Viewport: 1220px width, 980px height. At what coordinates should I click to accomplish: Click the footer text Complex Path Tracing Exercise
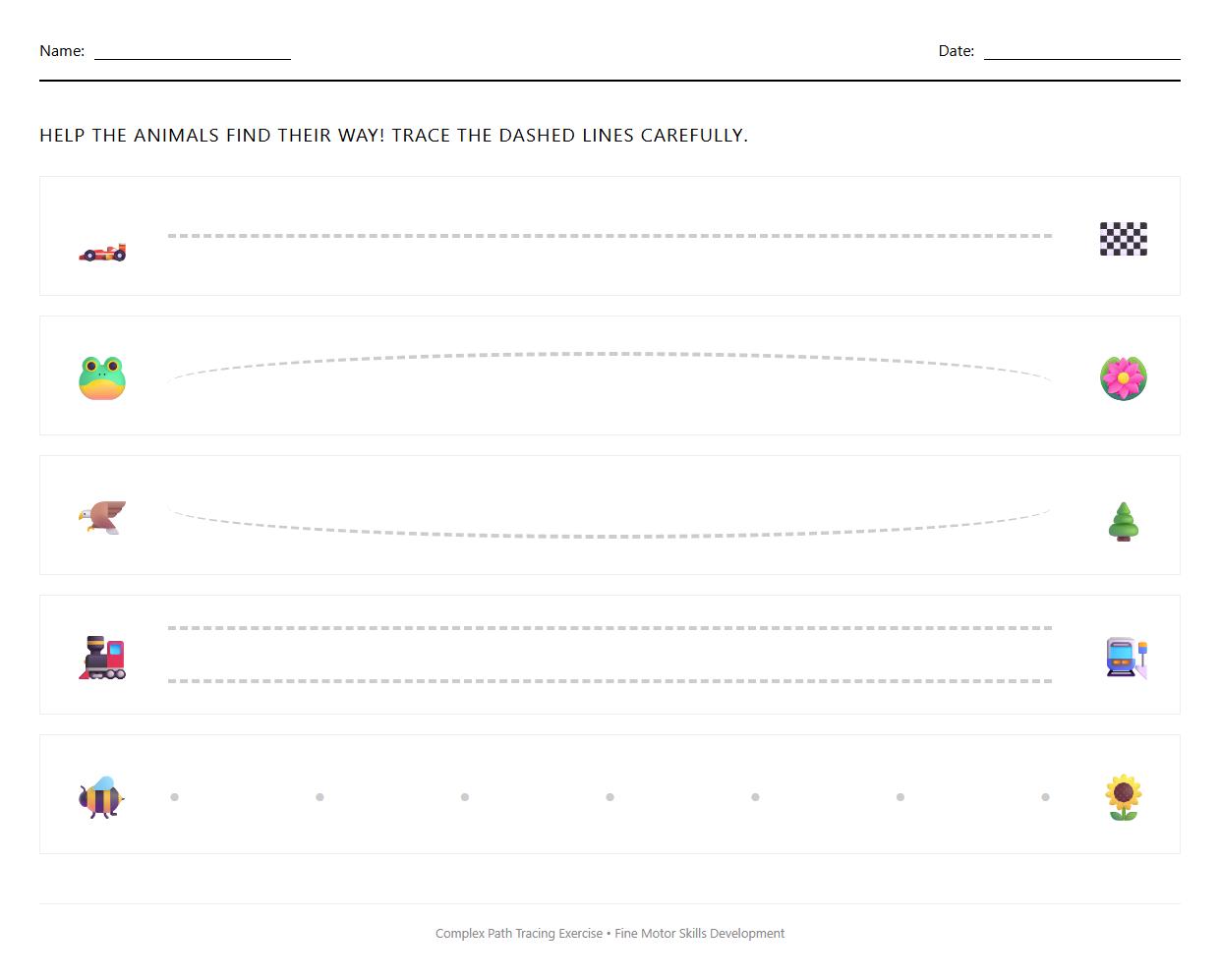click(x=519, y=934)
